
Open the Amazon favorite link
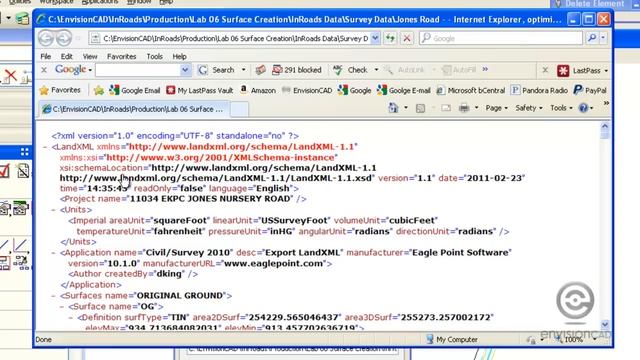258,90
